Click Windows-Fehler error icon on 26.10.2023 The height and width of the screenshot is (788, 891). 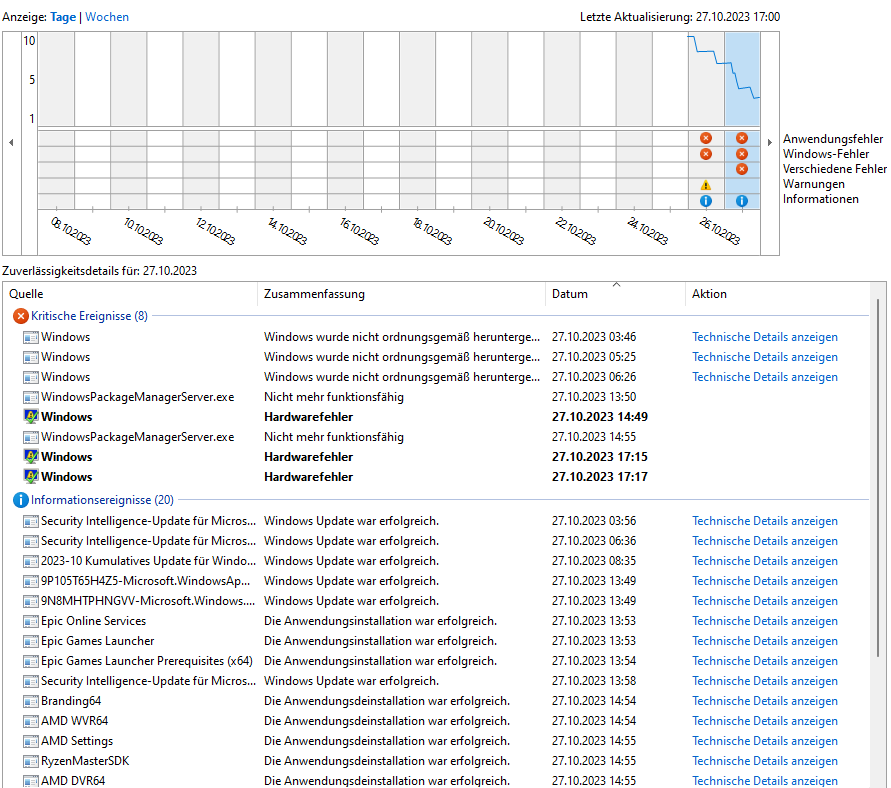pos(706,154)
